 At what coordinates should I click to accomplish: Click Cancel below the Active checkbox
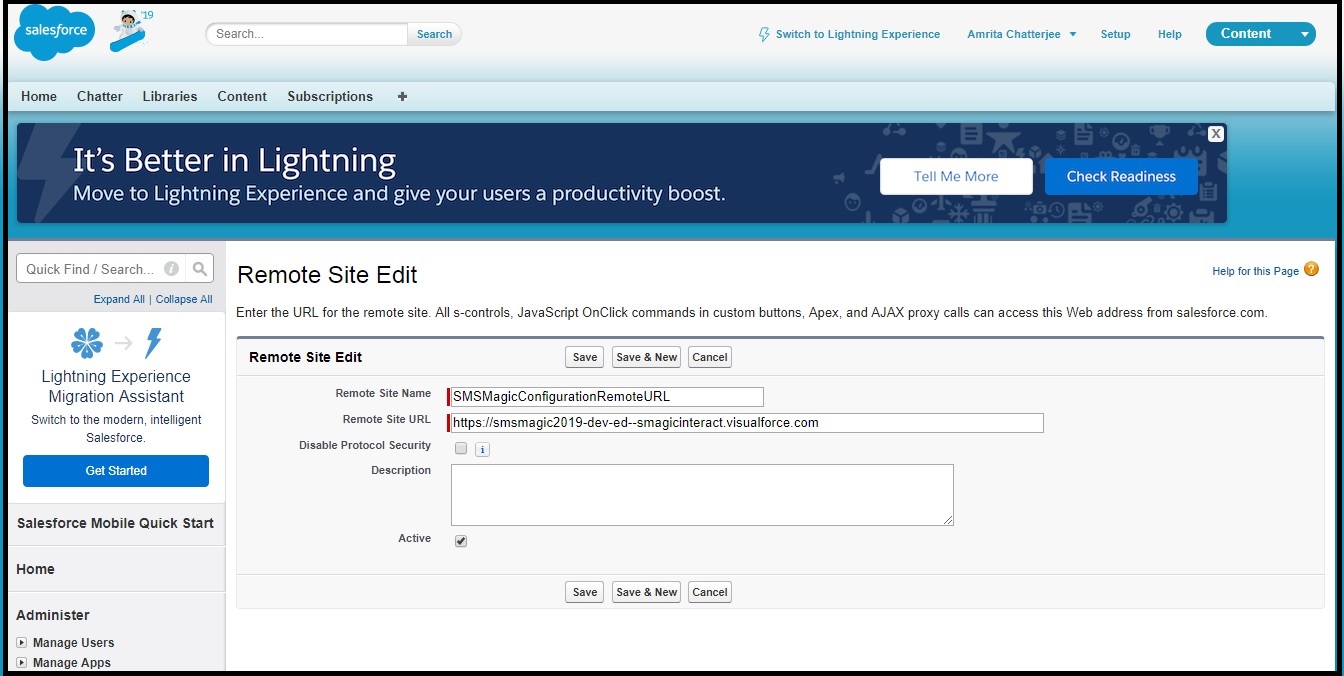(x=710, y=592)
